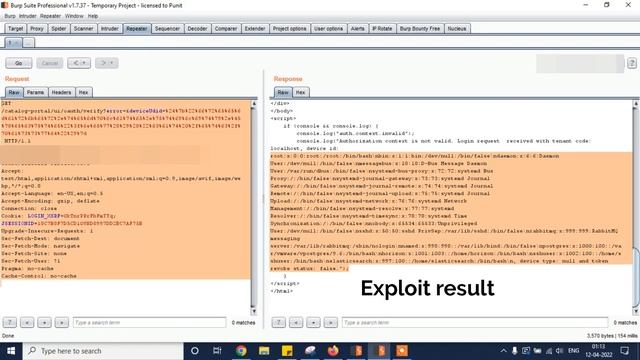
Task: Open the Window menu
Action: [74, 16]
